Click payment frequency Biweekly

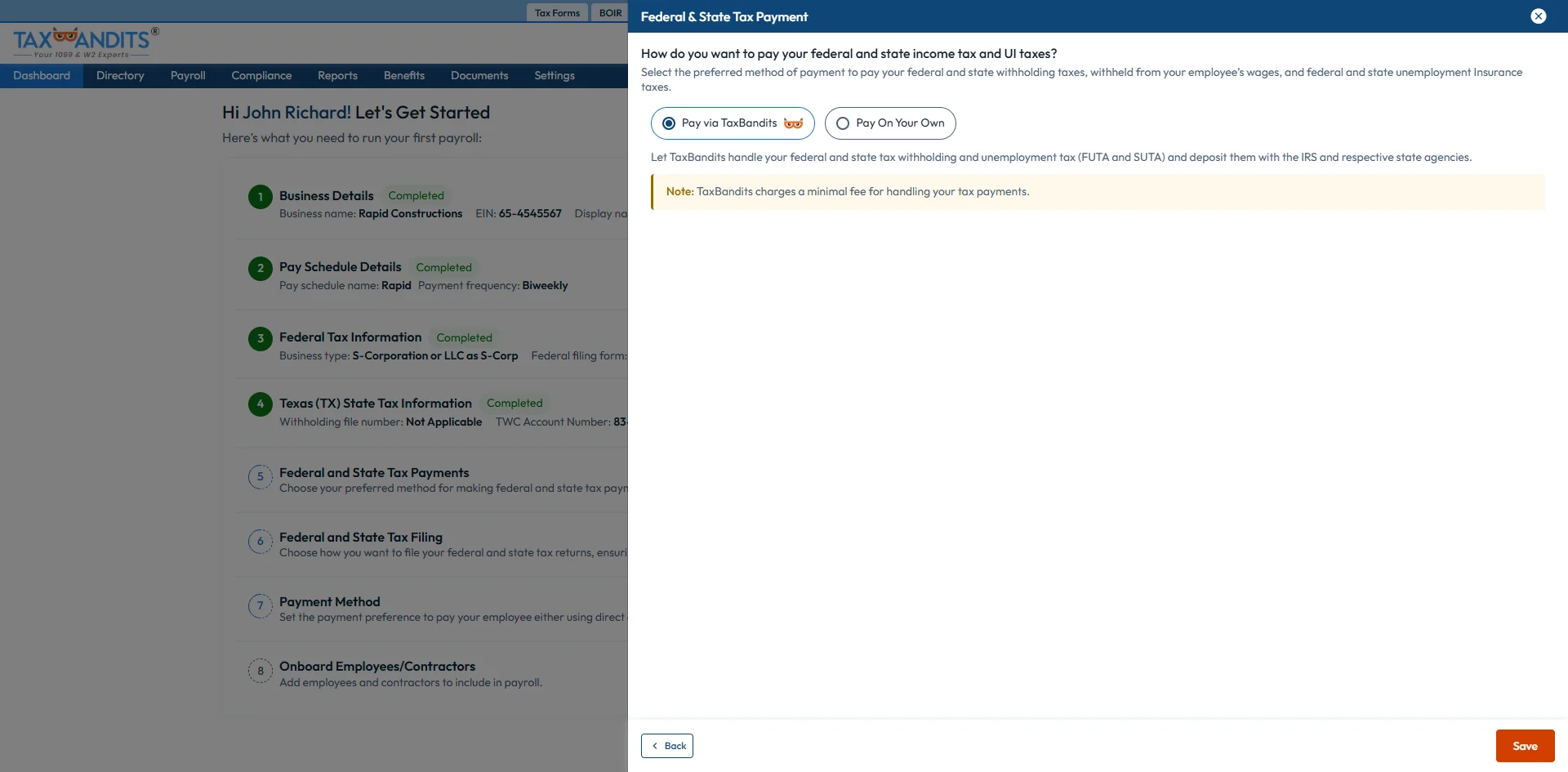[x=545, y=286]
